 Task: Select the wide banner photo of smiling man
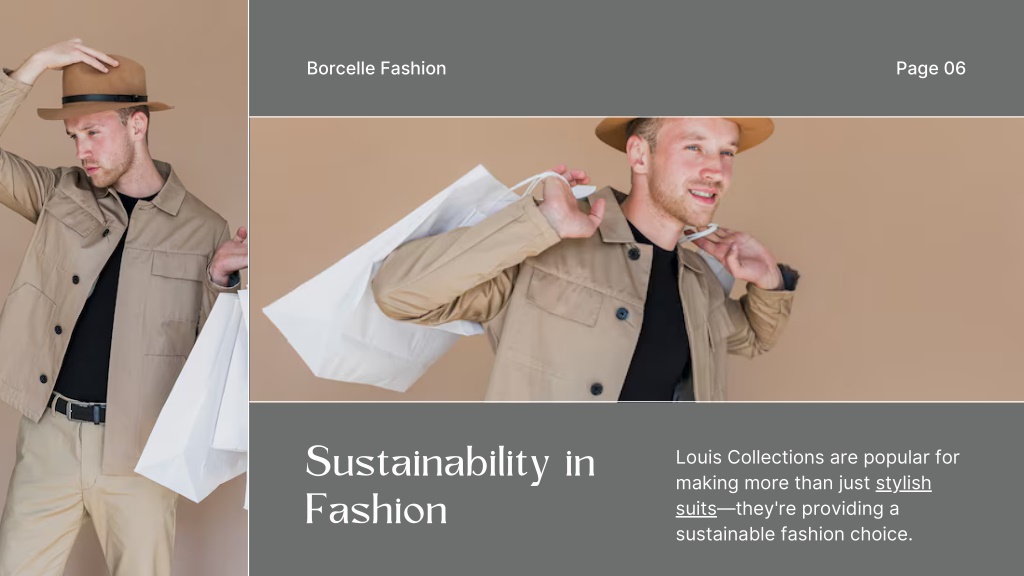(x=636, y=259)
